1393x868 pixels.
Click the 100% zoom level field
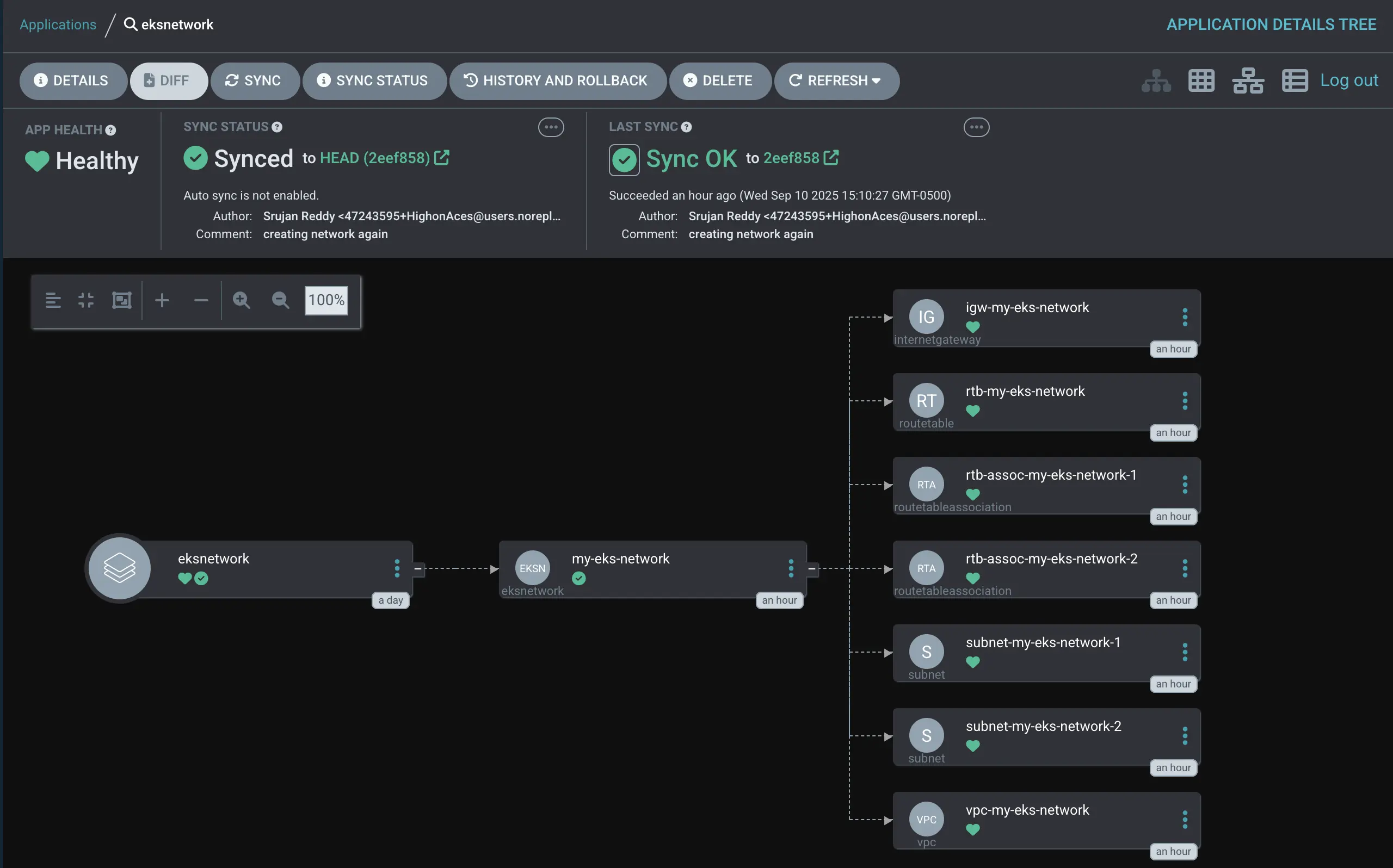click(x=326, y=300)
